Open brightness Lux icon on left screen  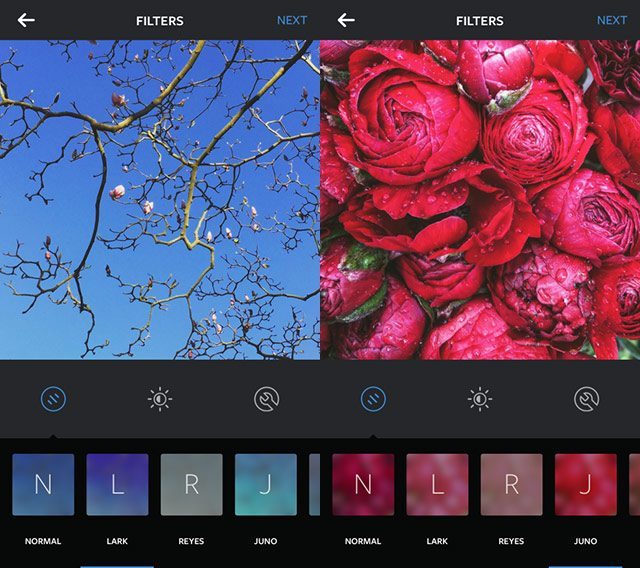click(160, 399)
